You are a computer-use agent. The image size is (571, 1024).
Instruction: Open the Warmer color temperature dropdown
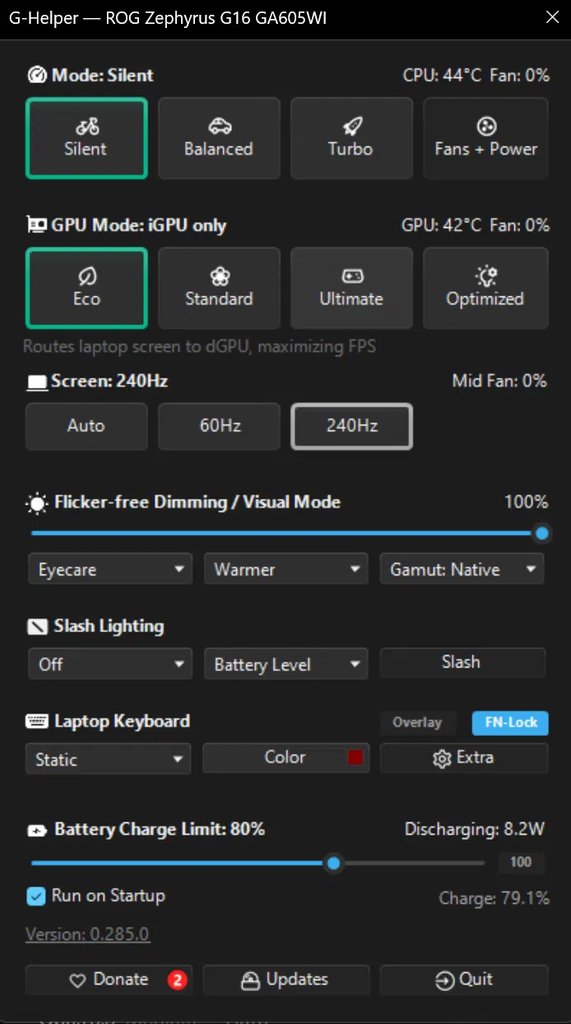point(286,569)
